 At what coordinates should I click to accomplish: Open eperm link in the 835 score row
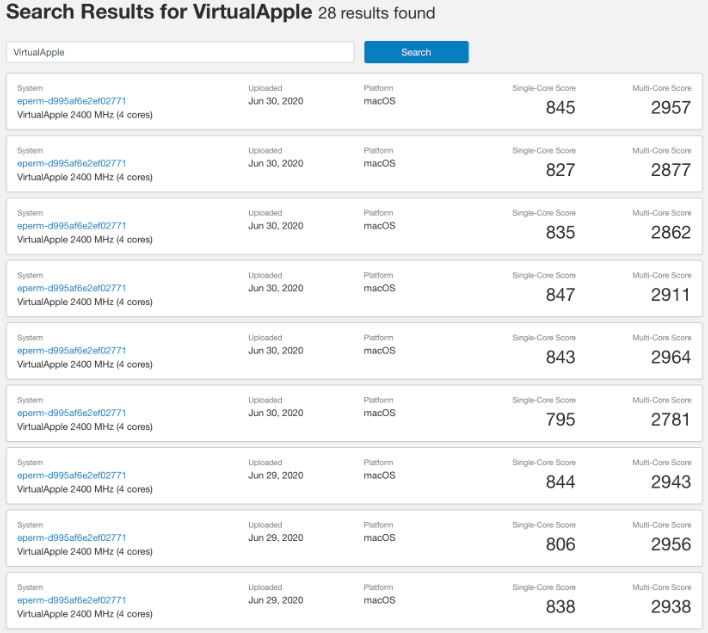click(x=71, y=226)
